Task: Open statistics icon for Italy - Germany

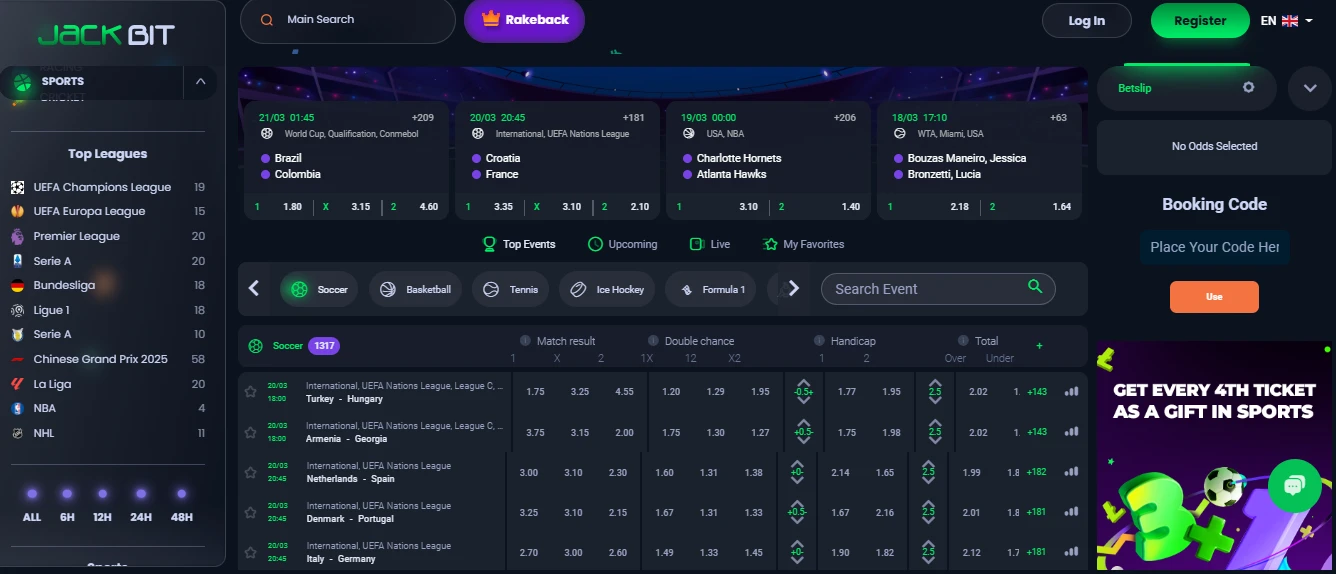Action: pyautogui.click(x=1072, y=552)
